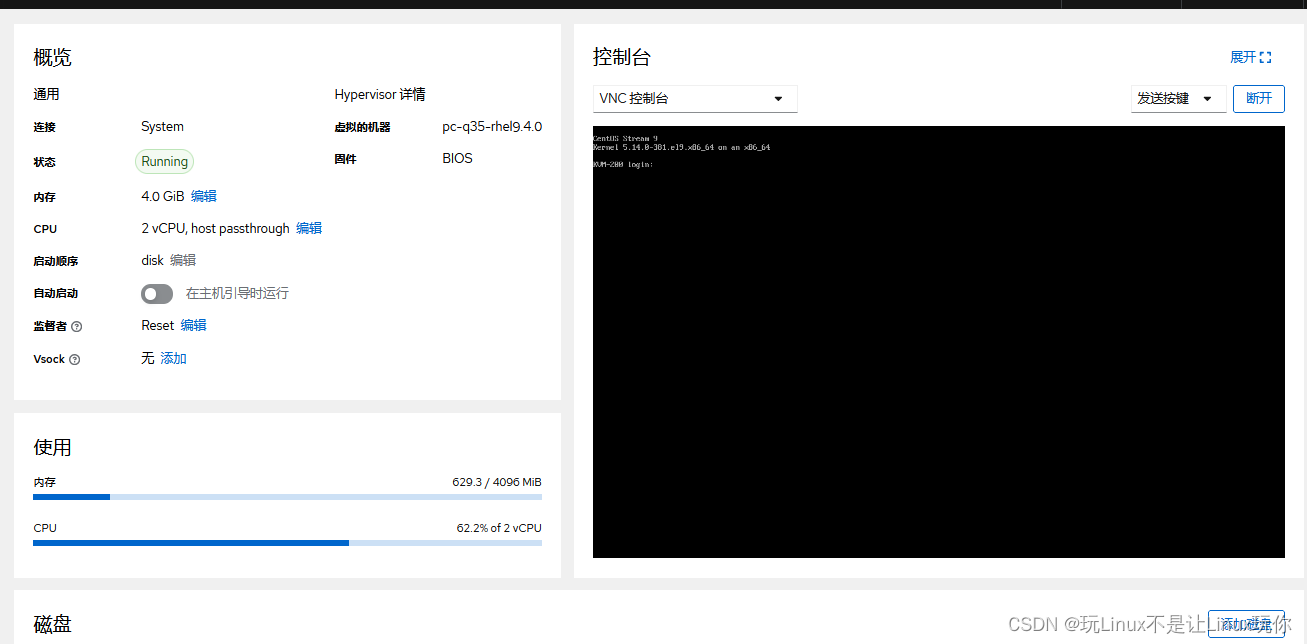The height and width of the screenshot is (644, 1307).
Task: Click the help icon next to Vsock
Action: coord(75,360)
